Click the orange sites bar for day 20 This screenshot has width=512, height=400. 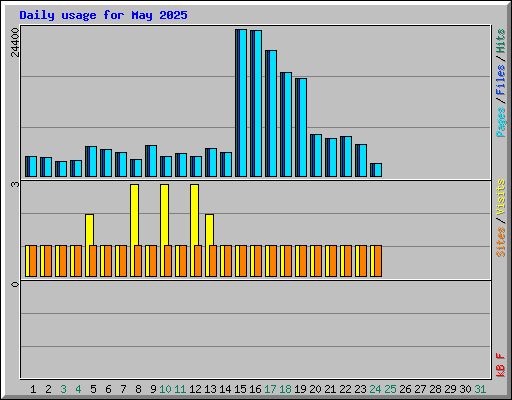coord(318,261)
